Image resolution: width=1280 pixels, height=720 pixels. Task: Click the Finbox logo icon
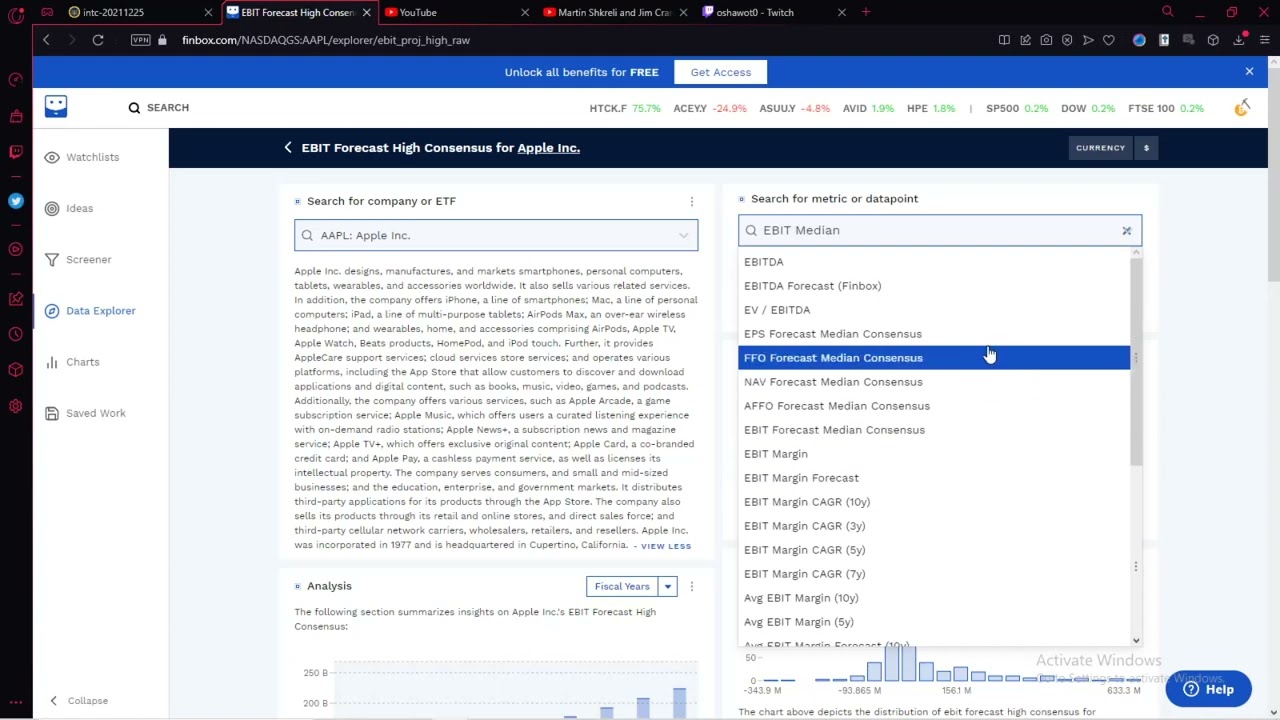56,106
